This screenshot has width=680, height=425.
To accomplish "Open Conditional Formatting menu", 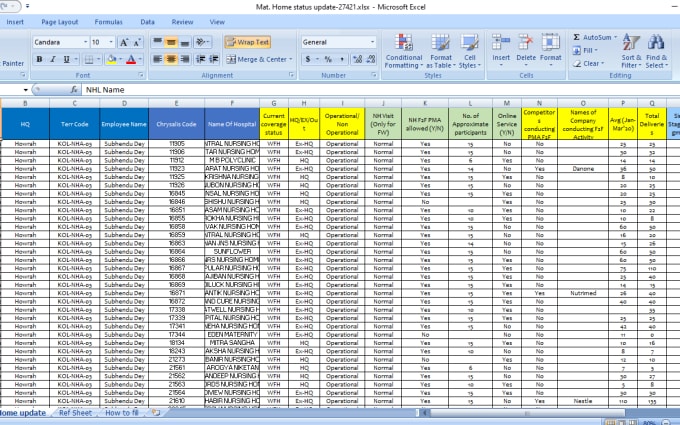I will click(x=403, y=52).
